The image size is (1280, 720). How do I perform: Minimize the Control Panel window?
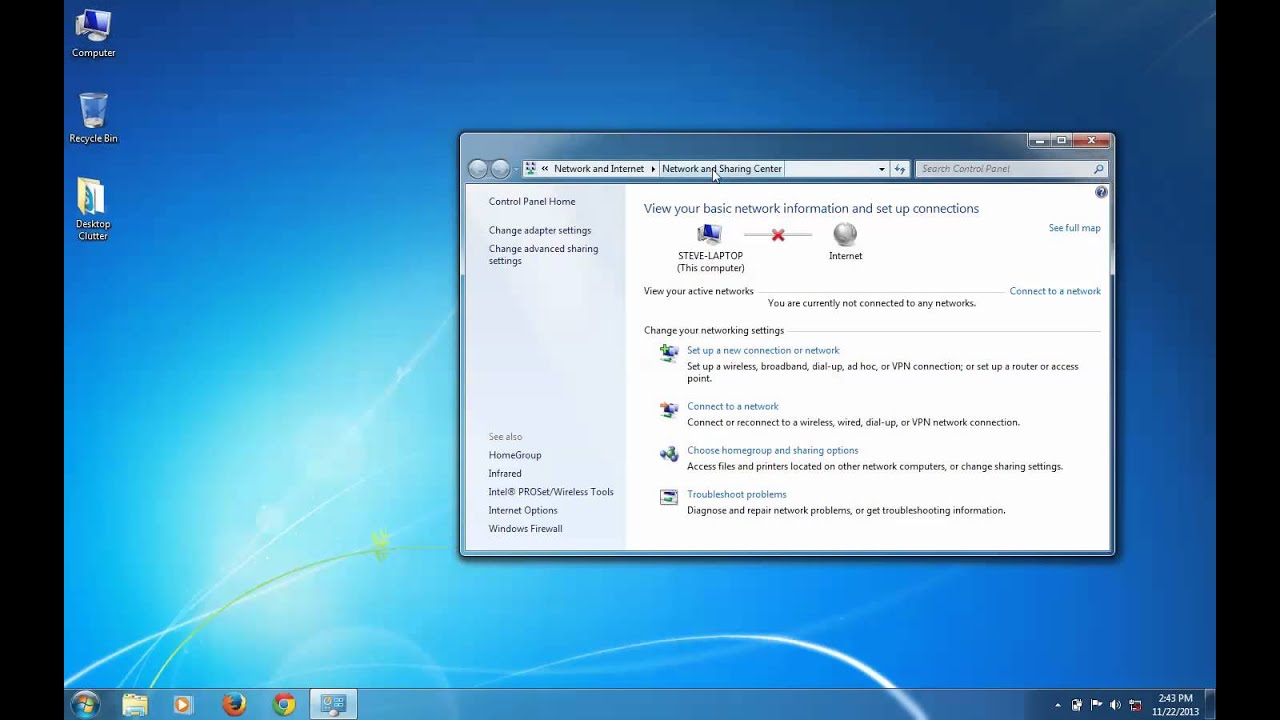click(1039, 141)
